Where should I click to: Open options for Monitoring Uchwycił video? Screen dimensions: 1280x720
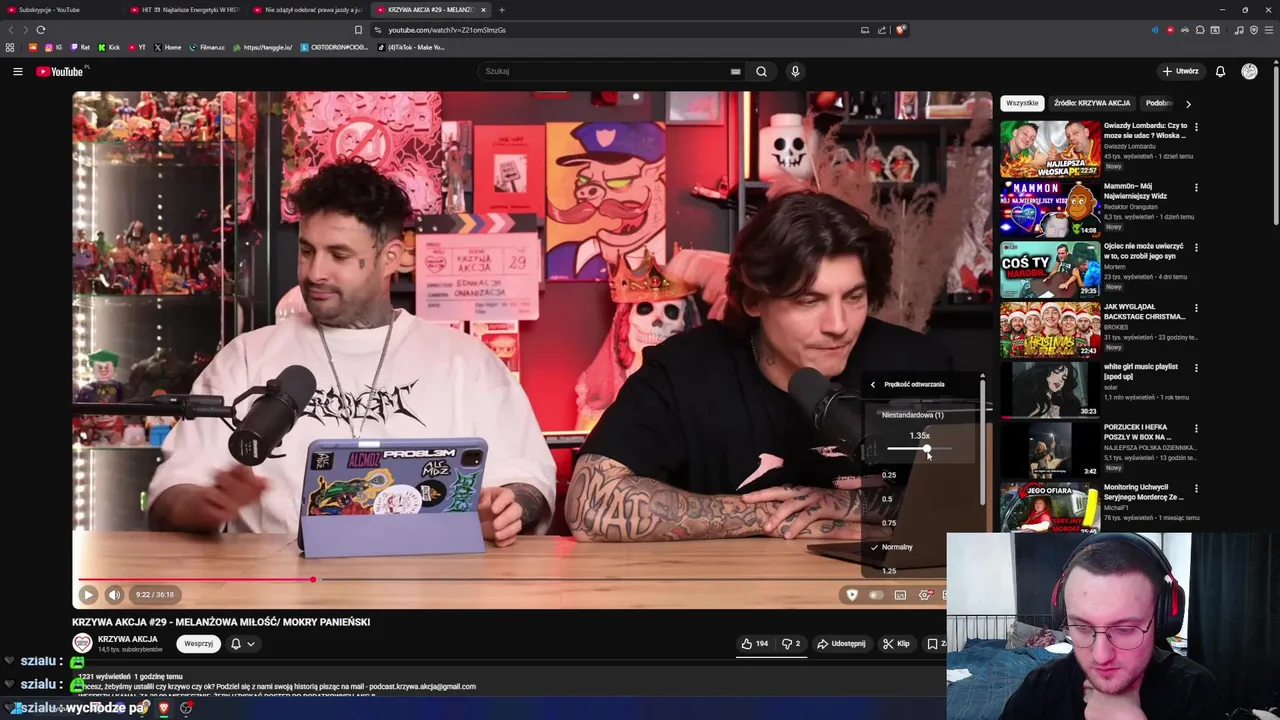pos(1196,488)
